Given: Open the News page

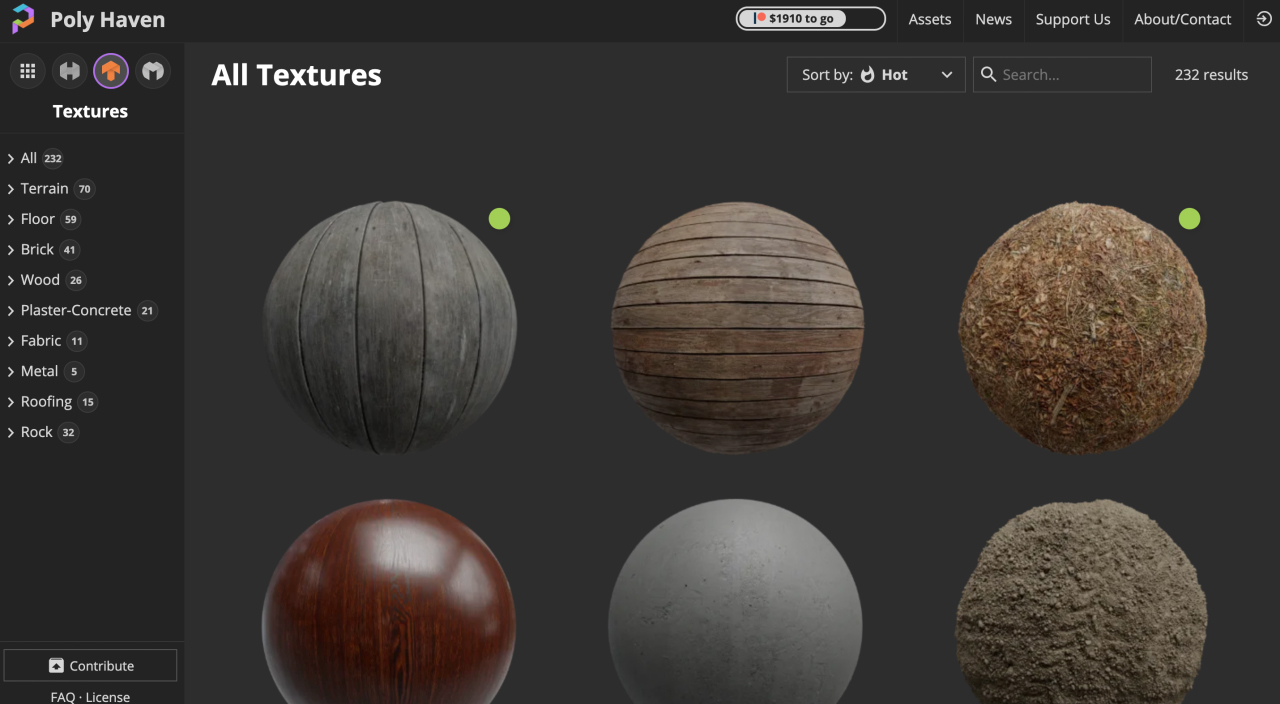Looking at the screenshot, I should click(994, 19).
